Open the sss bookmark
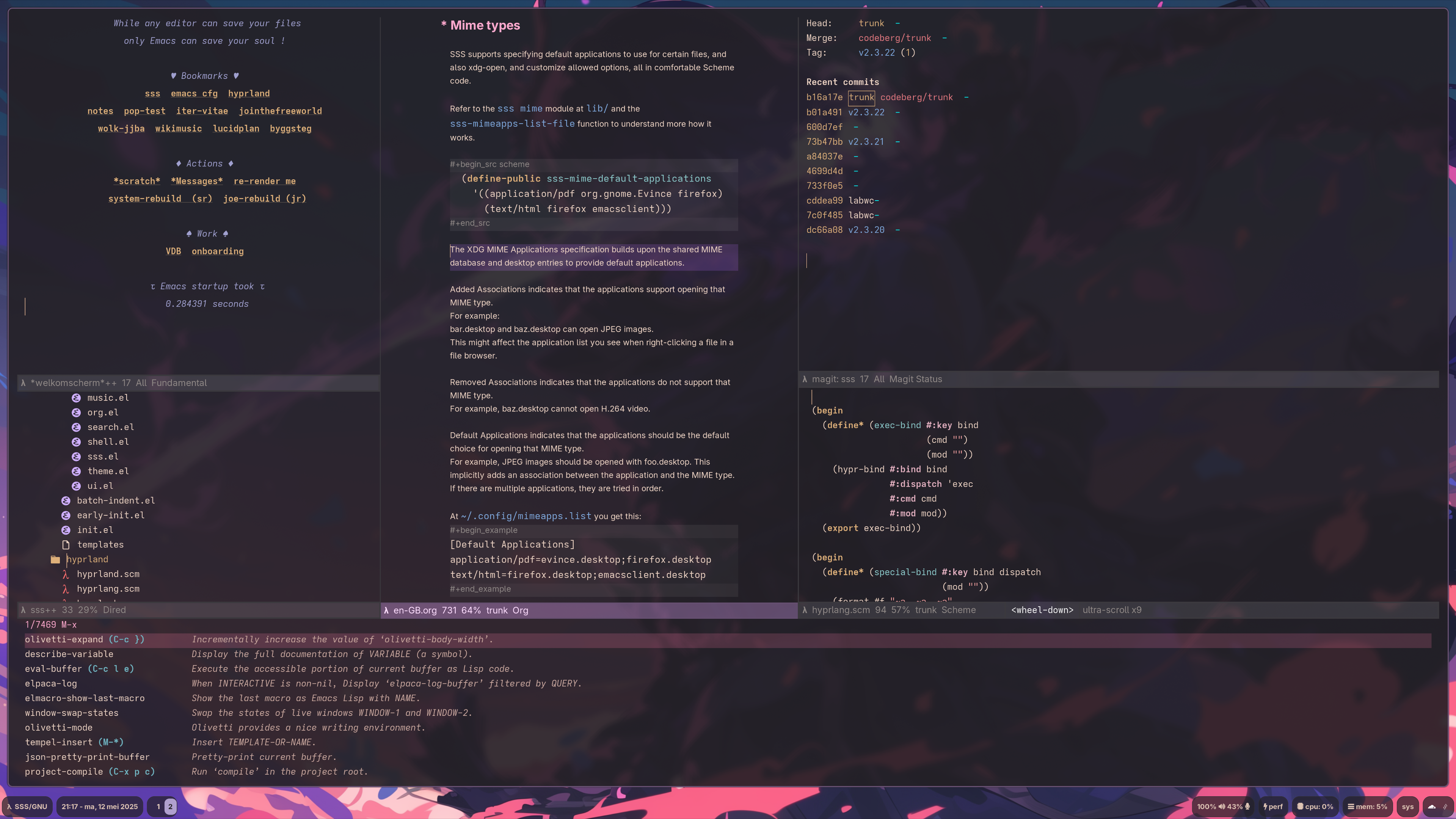 pyautogui.click(x=152, y=94)
